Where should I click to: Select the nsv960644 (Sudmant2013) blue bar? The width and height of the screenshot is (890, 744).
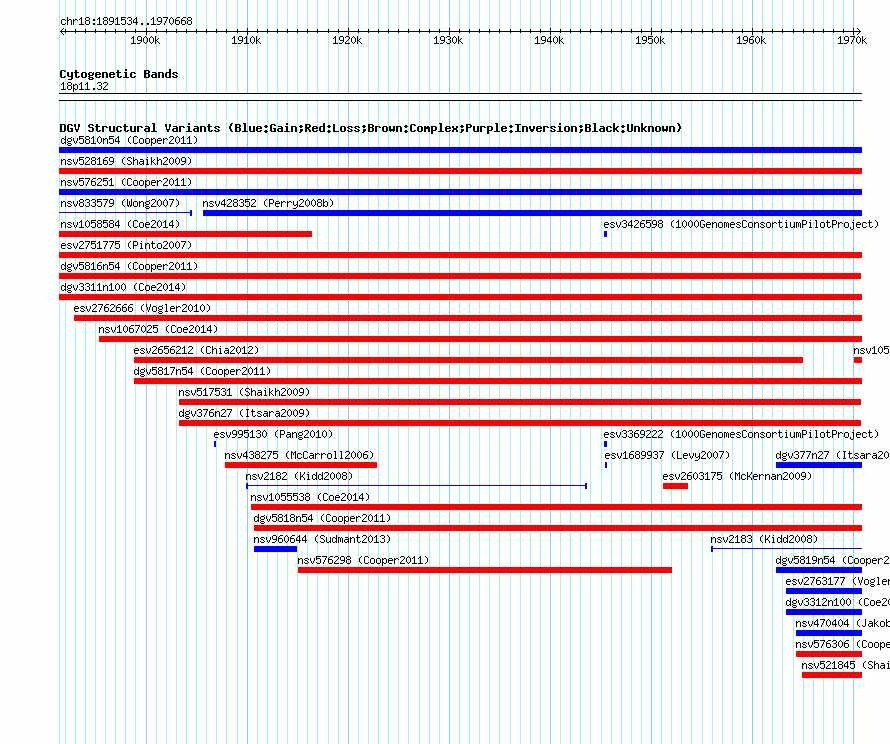275,549
